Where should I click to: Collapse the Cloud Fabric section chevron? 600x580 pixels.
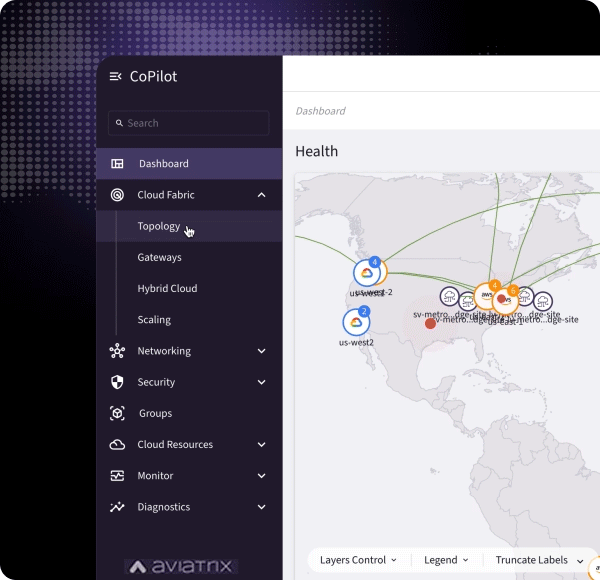click(261, 195)
